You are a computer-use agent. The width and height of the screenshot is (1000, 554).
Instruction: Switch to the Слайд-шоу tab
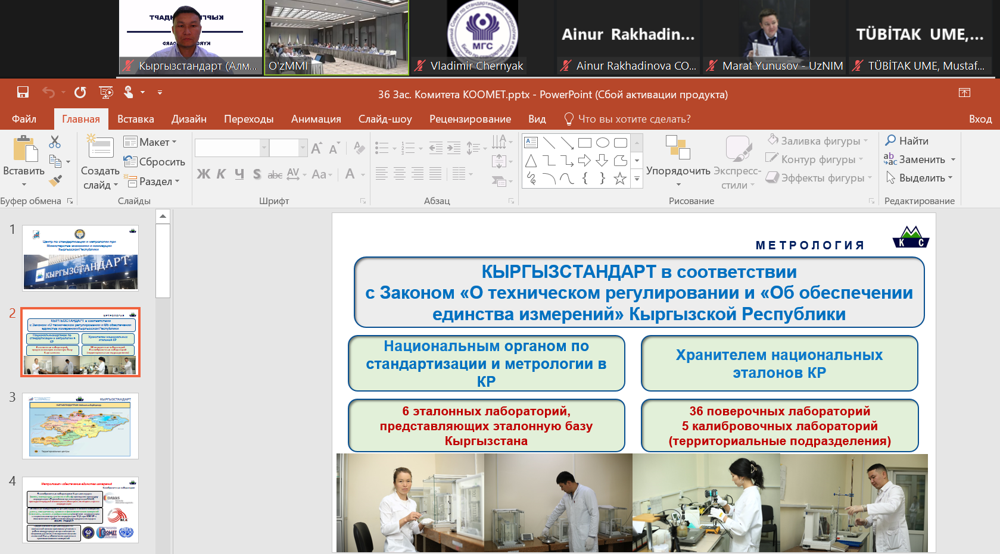(x=385, y=119)
